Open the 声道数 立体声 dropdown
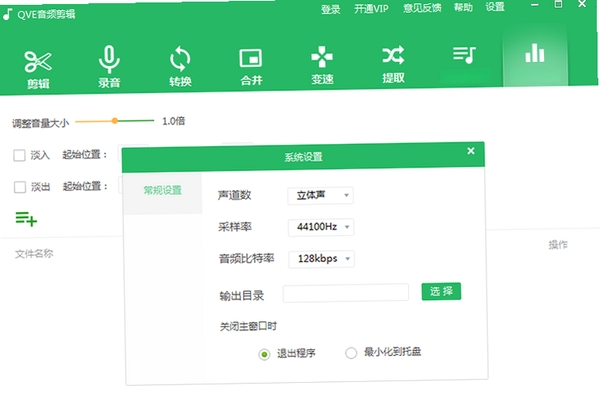 click(320, 195)
